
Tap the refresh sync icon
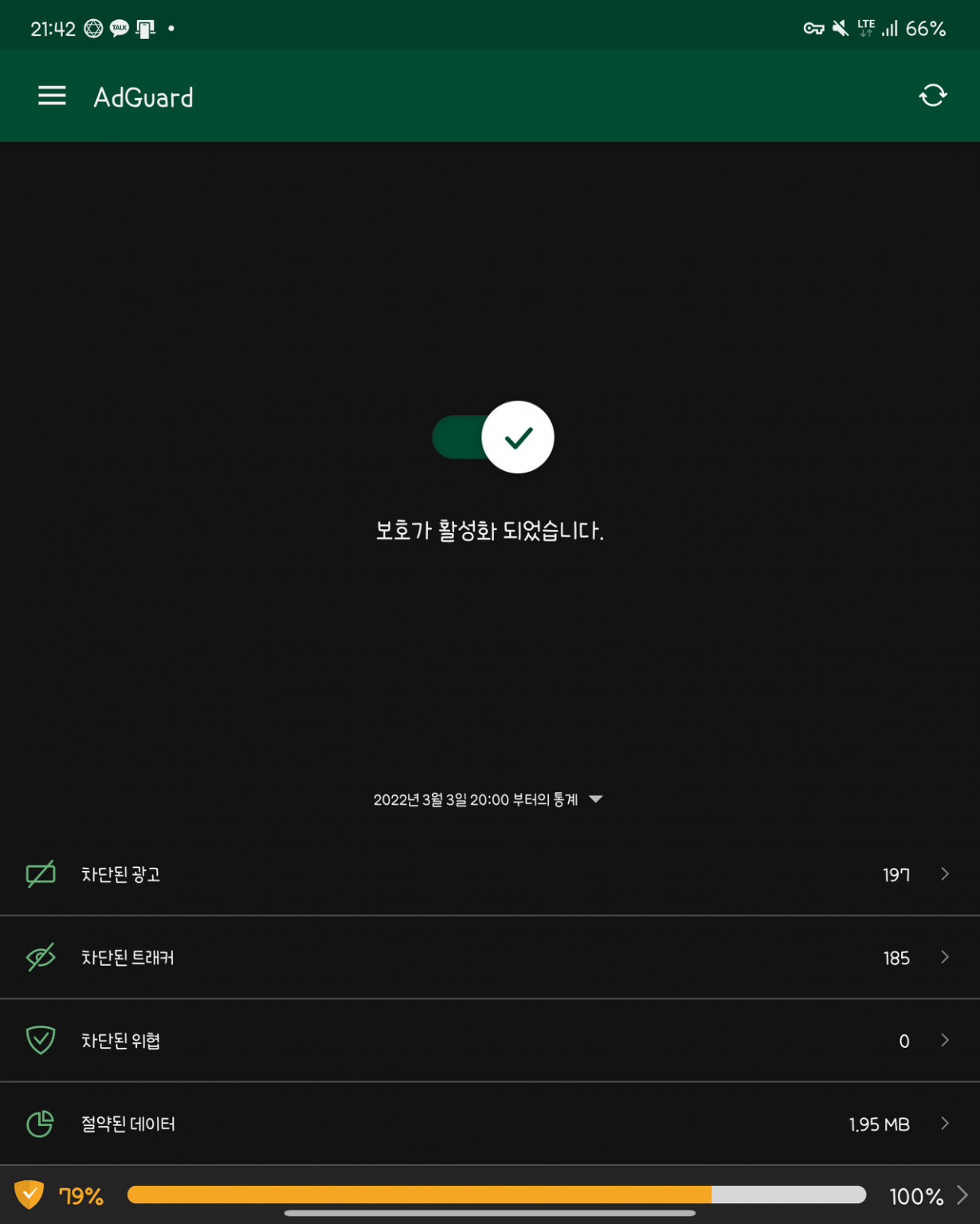click(932, 96)
